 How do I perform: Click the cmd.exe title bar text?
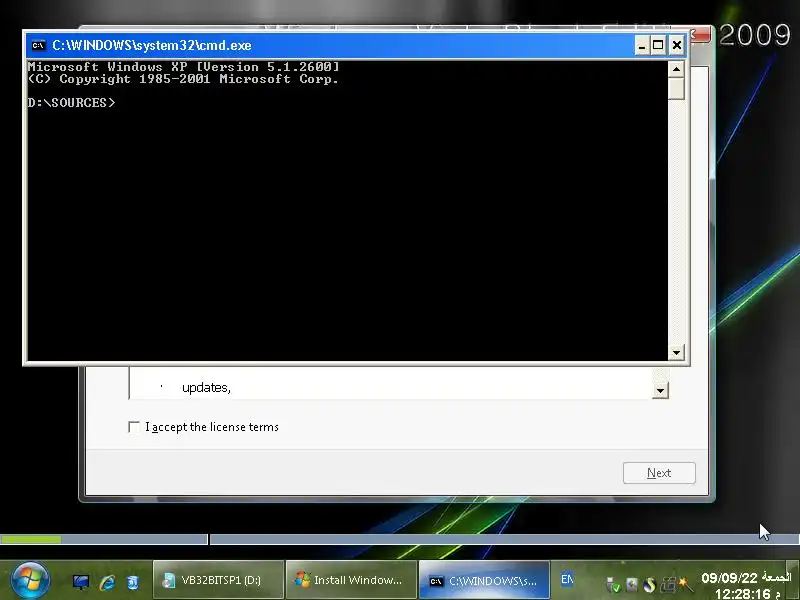pos(152,45)
